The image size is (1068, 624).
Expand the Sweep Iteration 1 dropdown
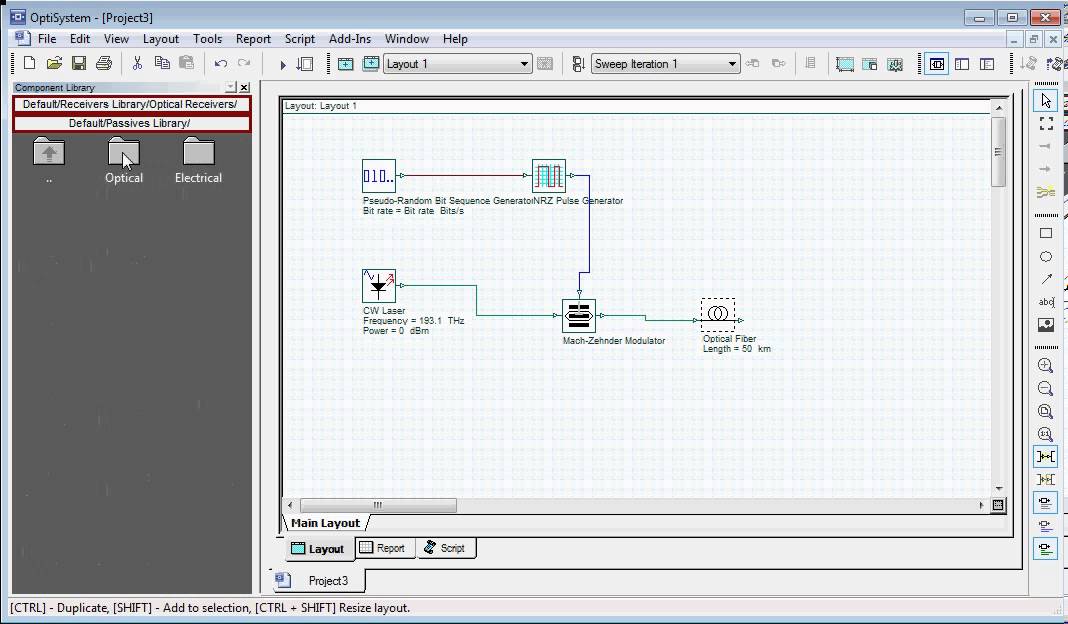[732, 64]
